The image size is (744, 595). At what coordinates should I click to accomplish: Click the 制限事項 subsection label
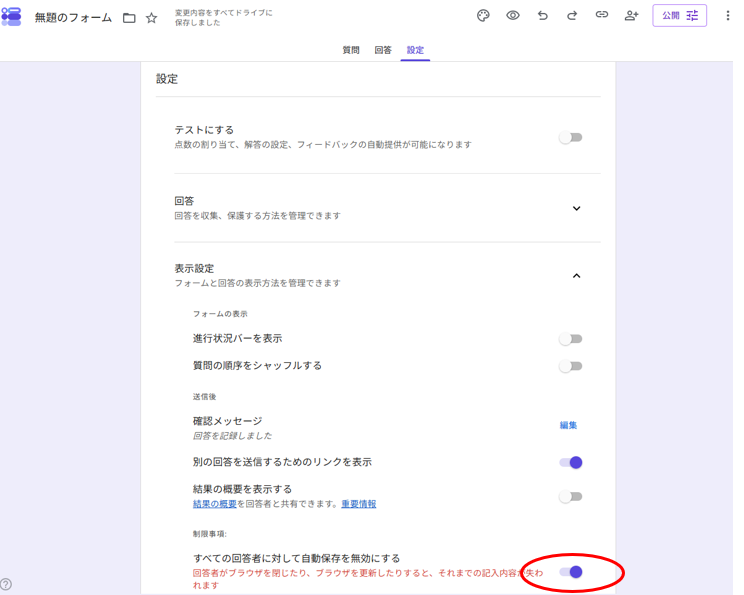[210, 534]
